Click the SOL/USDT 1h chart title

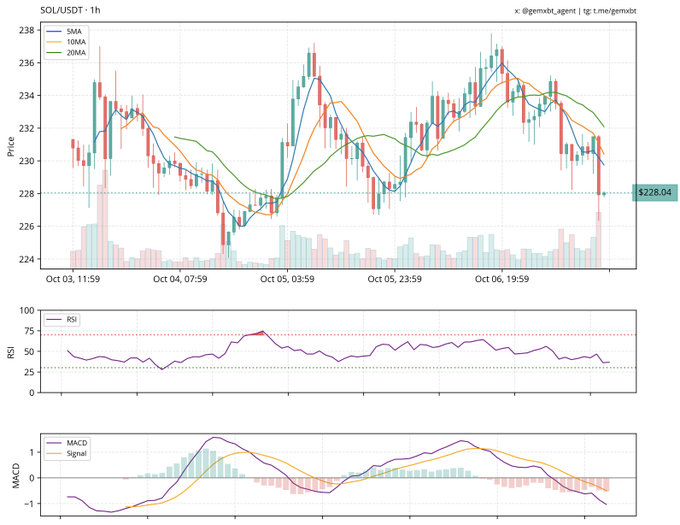(x=63, y=9)
